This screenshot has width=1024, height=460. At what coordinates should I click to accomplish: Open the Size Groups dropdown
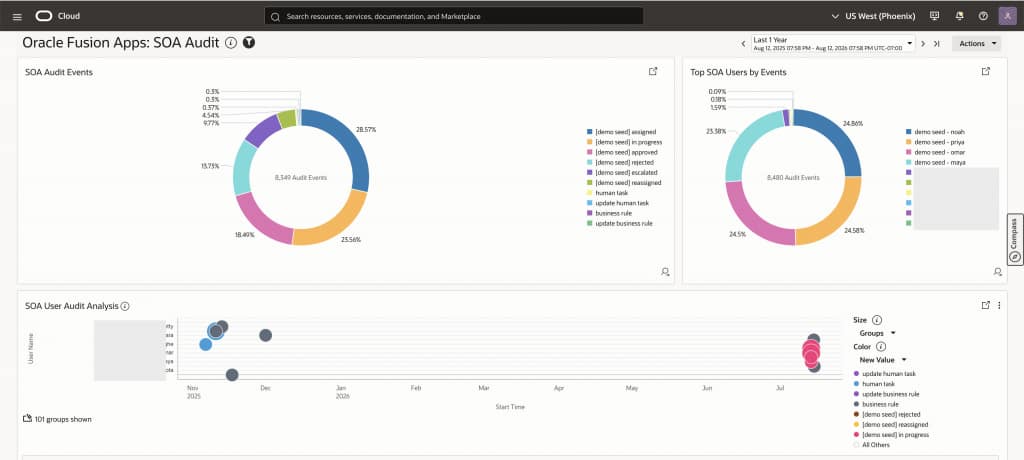(877, 333)
